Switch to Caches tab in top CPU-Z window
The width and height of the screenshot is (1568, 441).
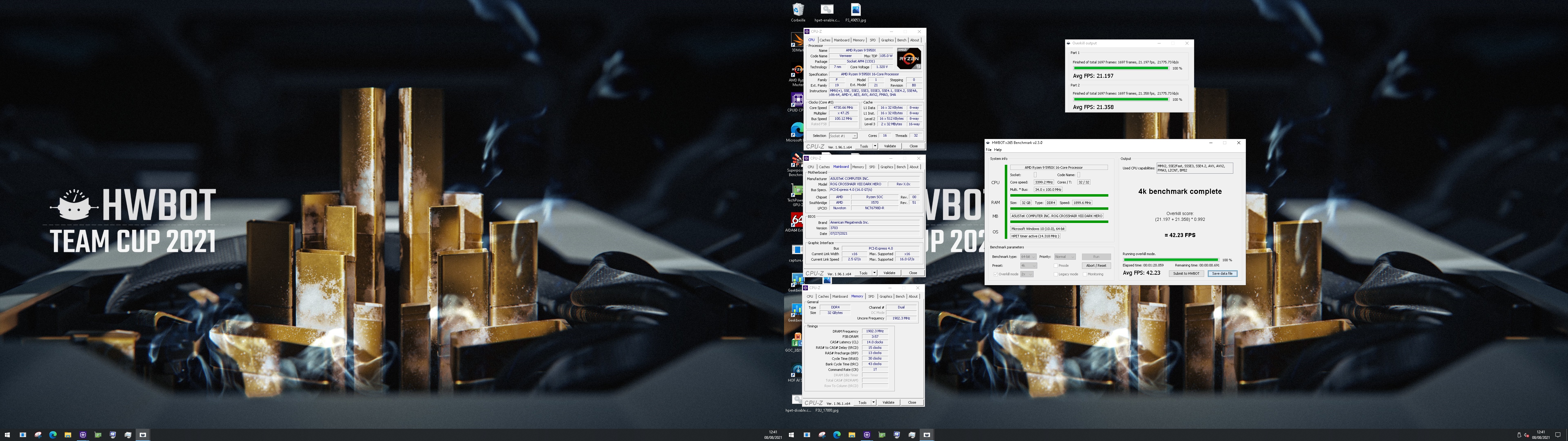tap(825, 40)
